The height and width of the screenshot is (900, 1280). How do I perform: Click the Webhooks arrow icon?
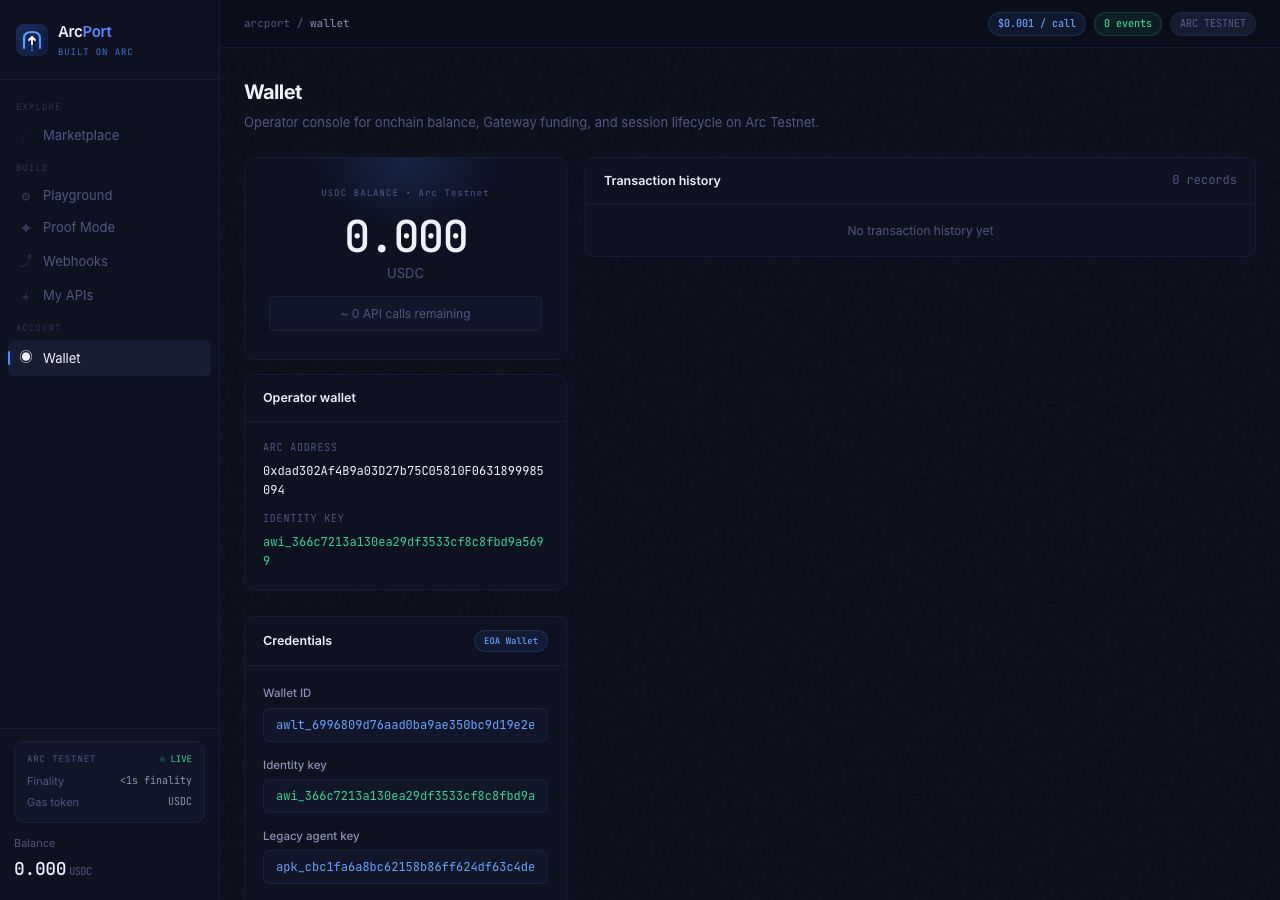26,261
